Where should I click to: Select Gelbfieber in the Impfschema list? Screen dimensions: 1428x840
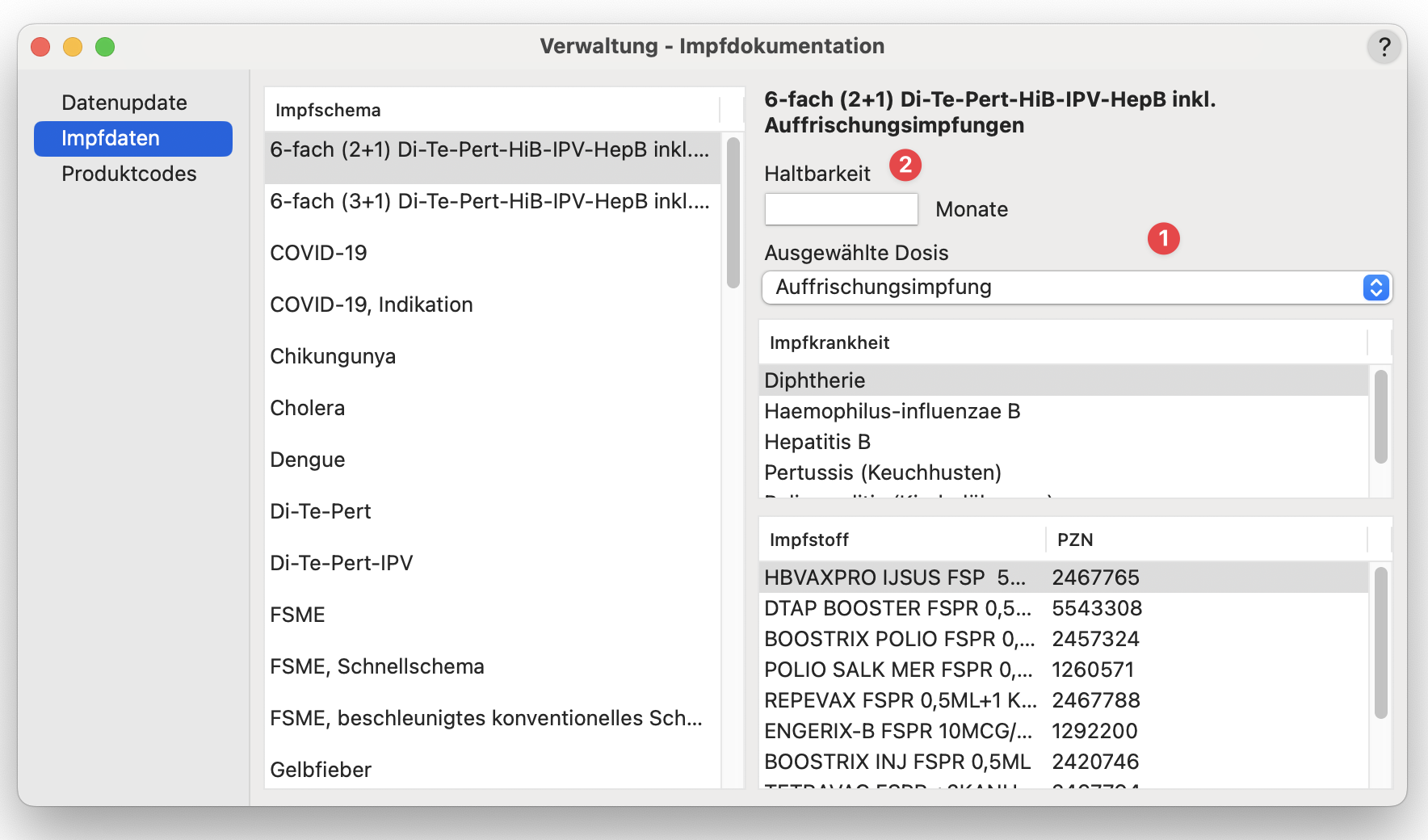click(x=321, y=770)
